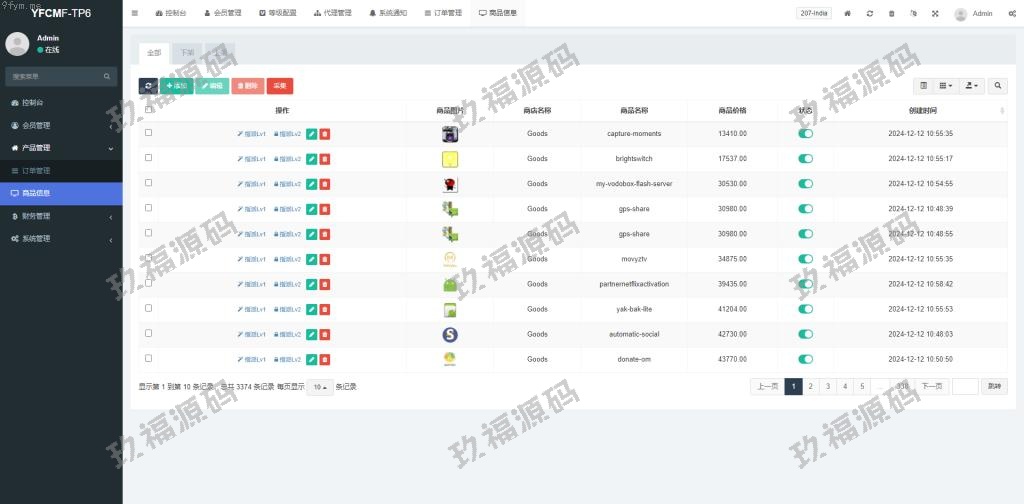Toggle status switch for capture-moments
This screenshot has width=1024, height=504.
pos(806,133)
